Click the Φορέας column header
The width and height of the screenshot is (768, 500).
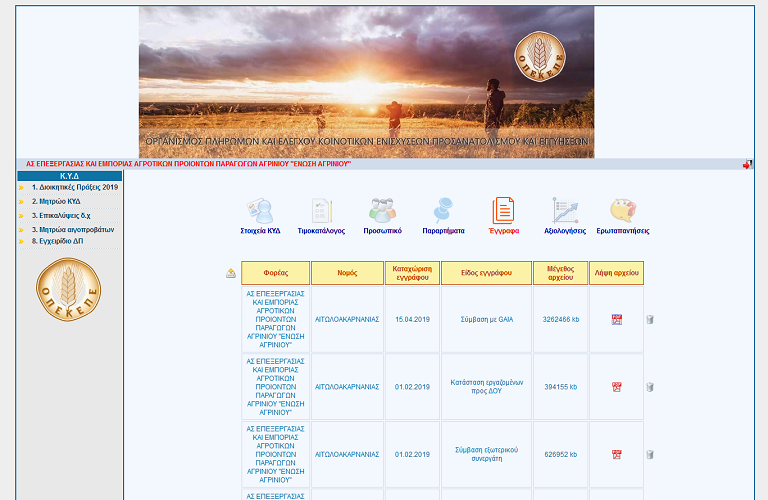tap(275, 273)
